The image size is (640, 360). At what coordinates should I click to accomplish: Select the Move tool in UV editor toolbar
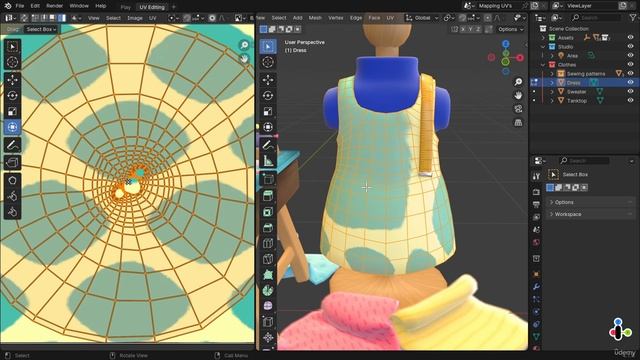click(x=12, y=80)
